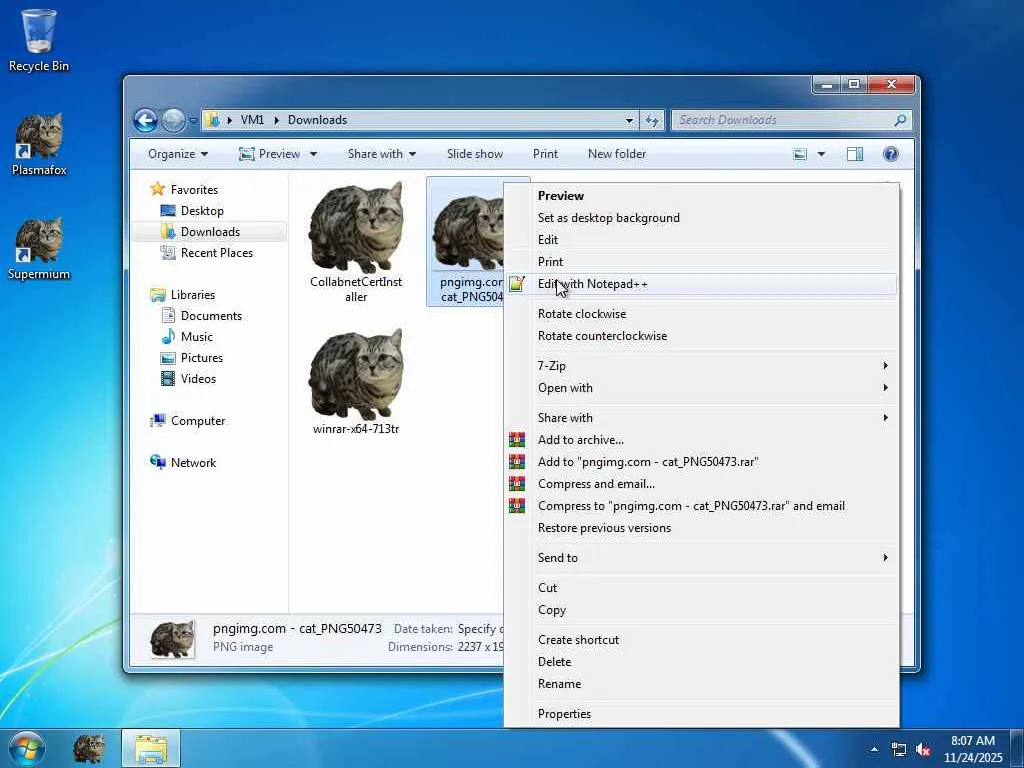The image size is (1024, 768).
Task: Expand the Preview button dropdown arrow
Action: click(313, 154)
